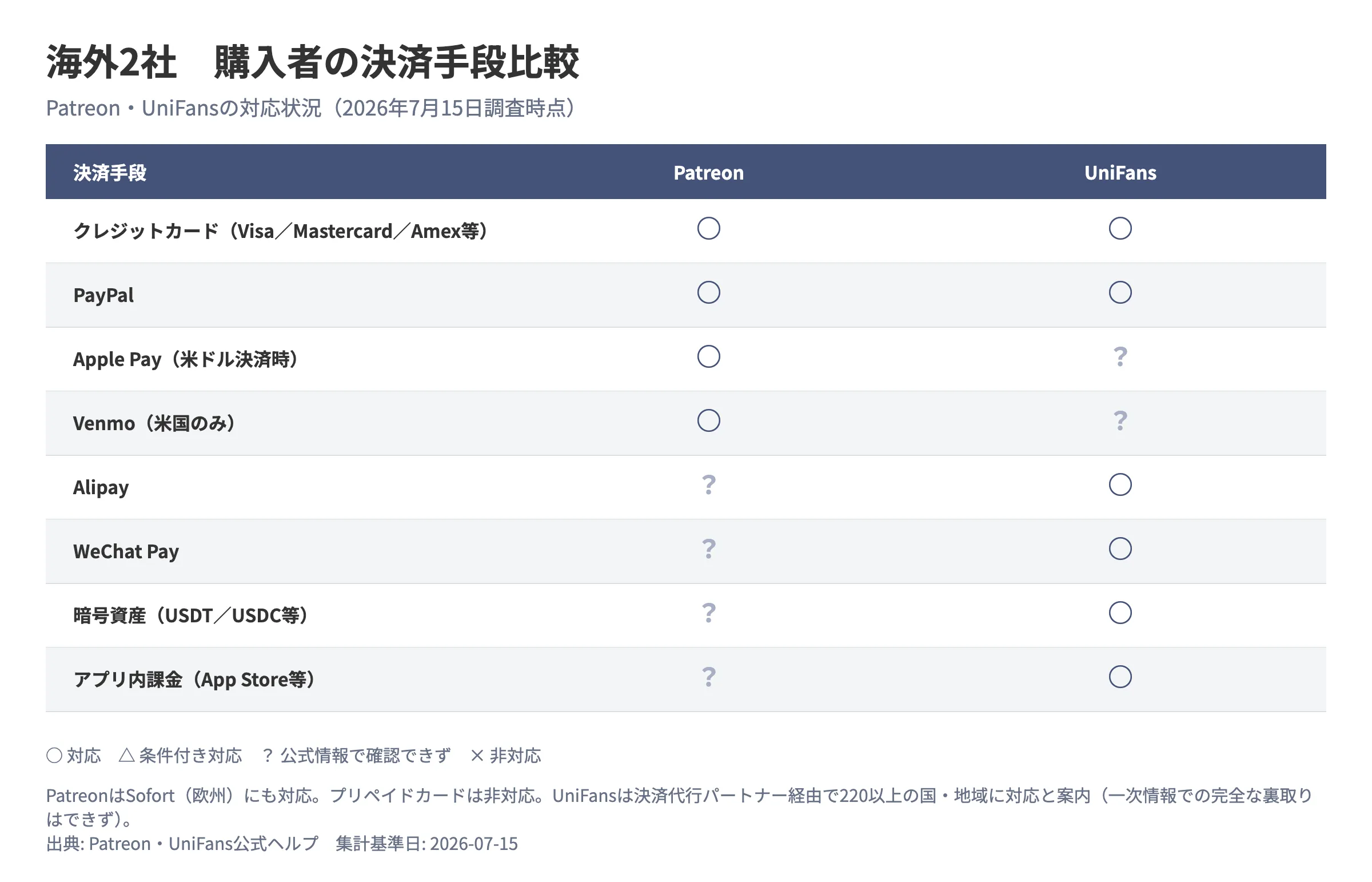Click the title 海外2社 購入者の決済手段比較
This screenshot has width=1372, height=882.
pyautogui.click(x=313, y=62)
